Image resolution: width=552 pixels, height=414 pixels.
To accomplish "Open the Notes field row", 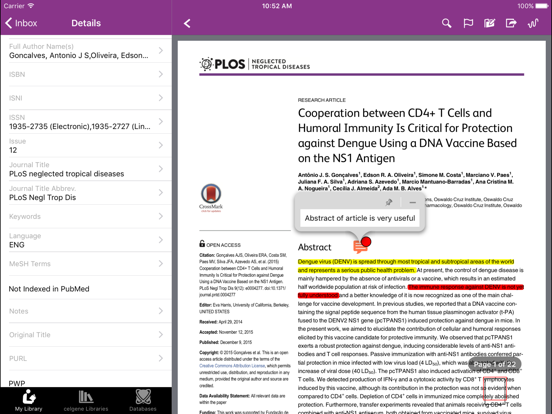I will tap(86, 311).
